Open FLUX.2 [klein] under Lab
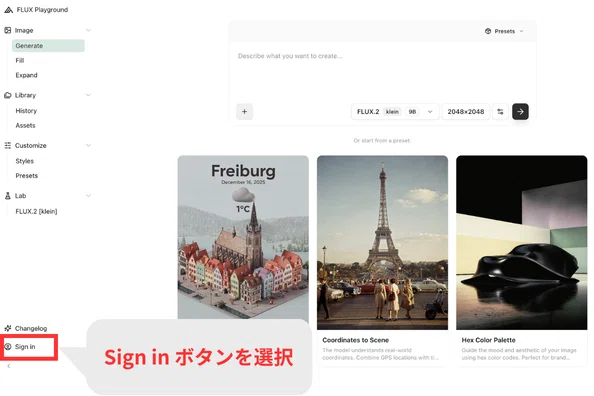The height and width of the screenshot is (396, 594). coord(36,211)
